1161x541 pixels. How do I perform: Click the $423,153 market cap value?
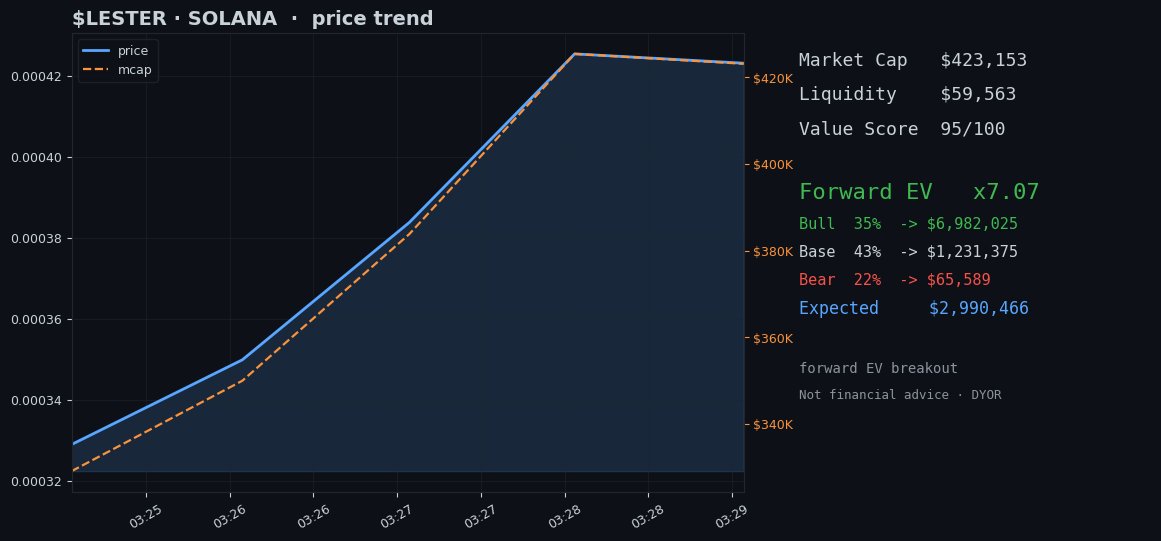[983, 60]
